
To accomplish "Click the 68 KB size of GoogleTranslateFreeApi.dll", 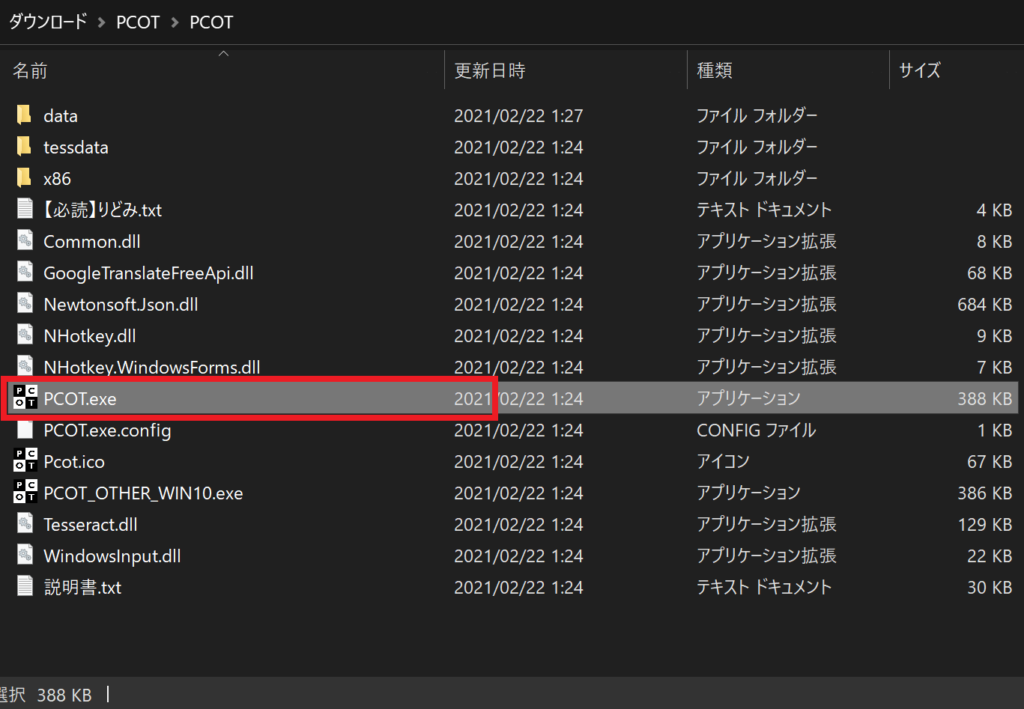I will tap(989, 273).
